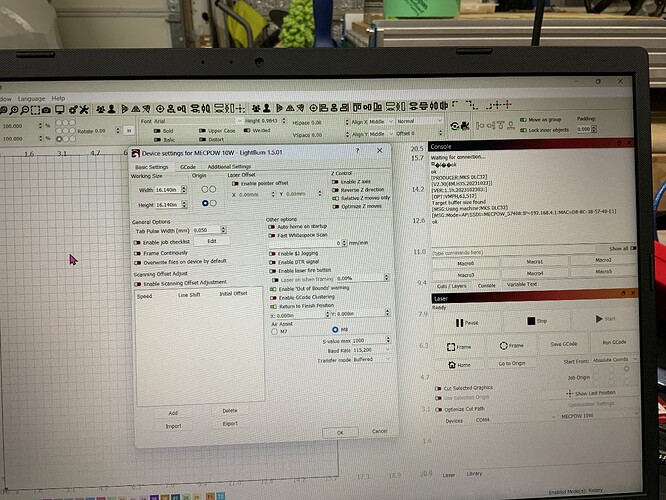Open the MECPOW 10W device dropdown
Viewport: 666px width, 500px height.
click(599, 416)
